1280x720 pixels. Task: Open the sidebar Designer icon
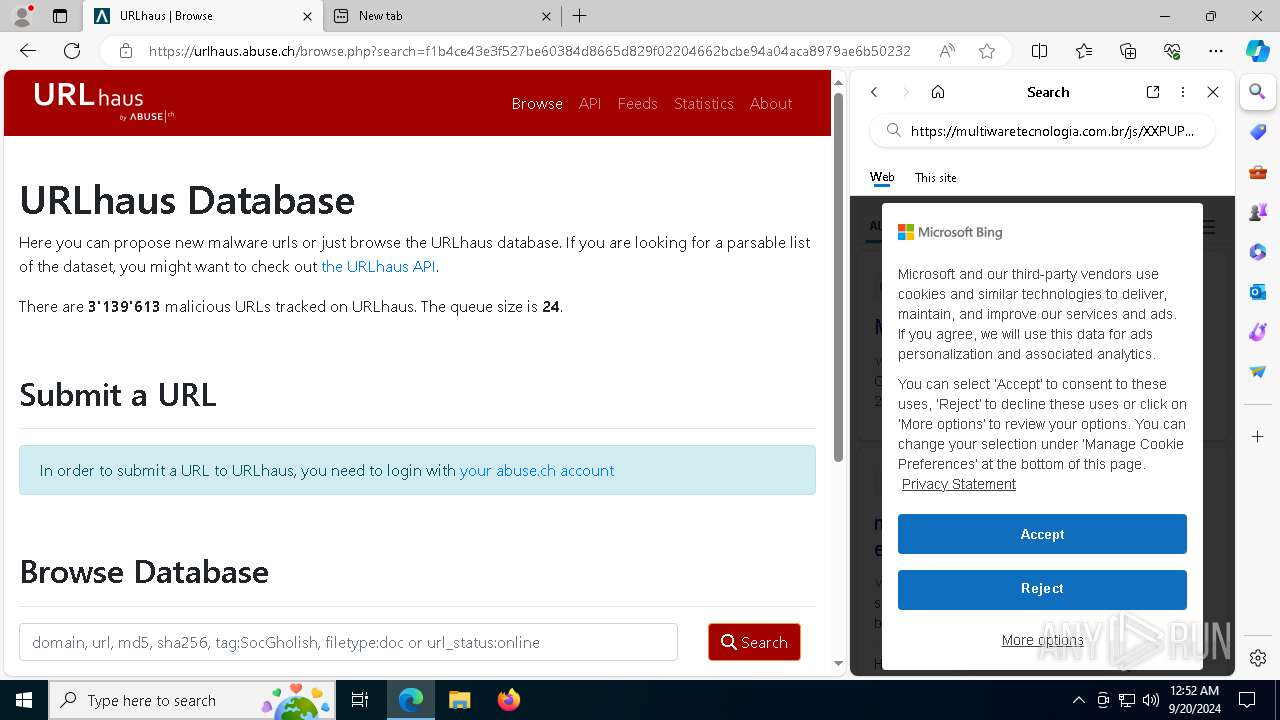pos(1258,332)
